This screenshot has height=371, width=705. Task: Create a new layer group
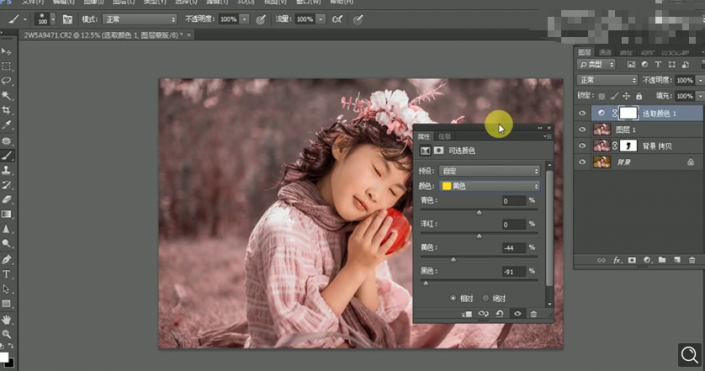(x=662, y=260)
